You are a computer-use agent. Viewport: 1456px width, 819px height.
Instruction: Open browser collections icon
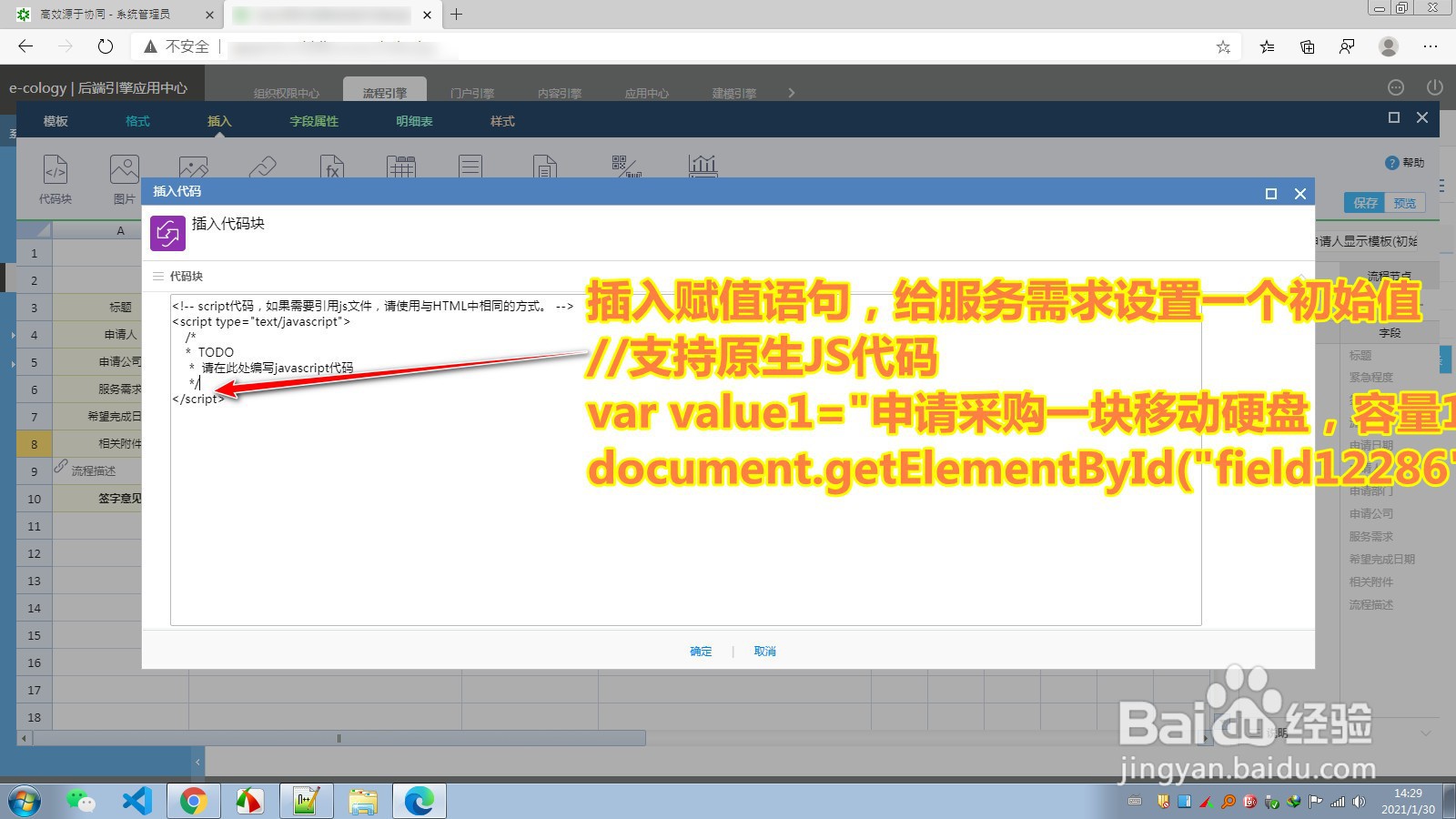pyautogui.click(x=1308, y=46)
